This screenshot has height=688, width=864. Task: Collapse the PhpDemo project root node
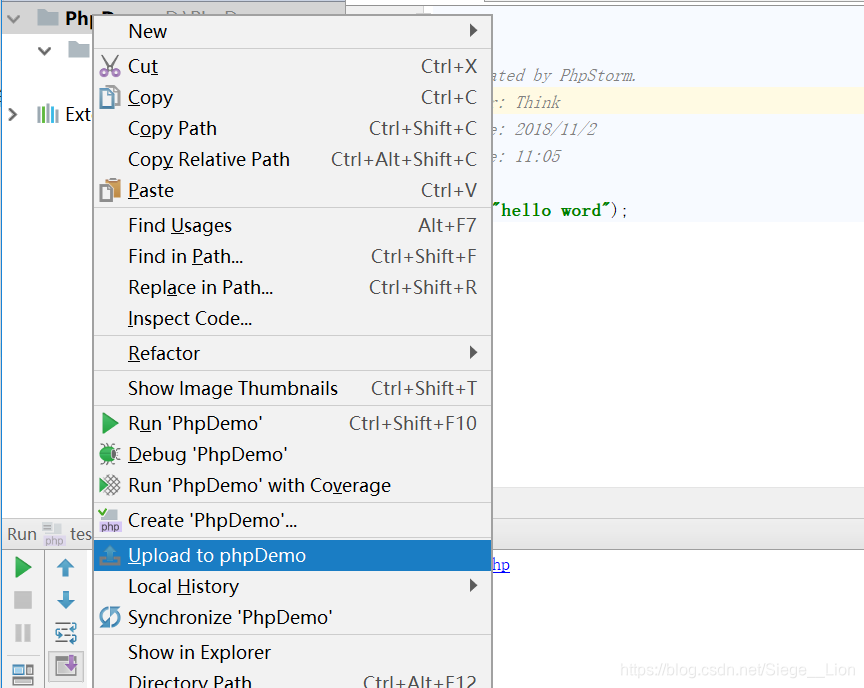coord(14,19)
